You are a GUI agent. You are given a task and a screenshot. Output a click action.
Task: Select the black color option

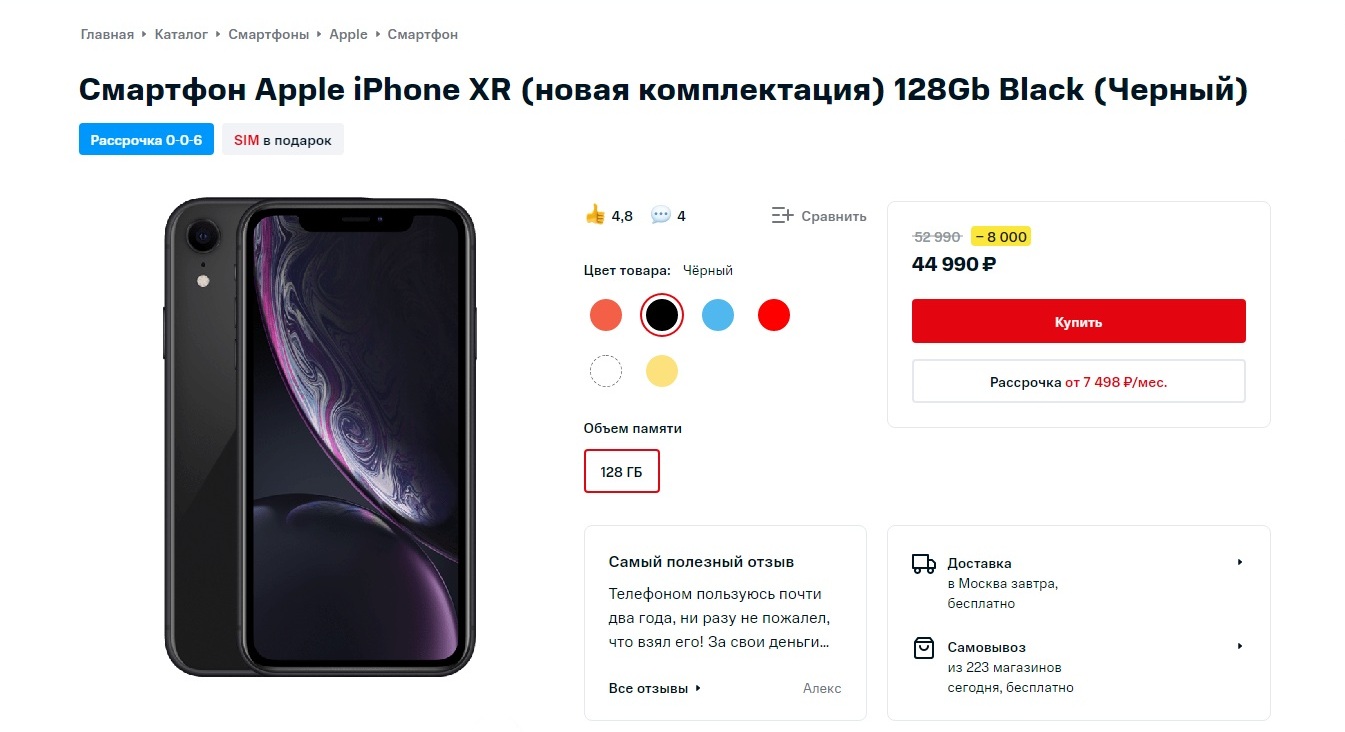click(662, 315)
